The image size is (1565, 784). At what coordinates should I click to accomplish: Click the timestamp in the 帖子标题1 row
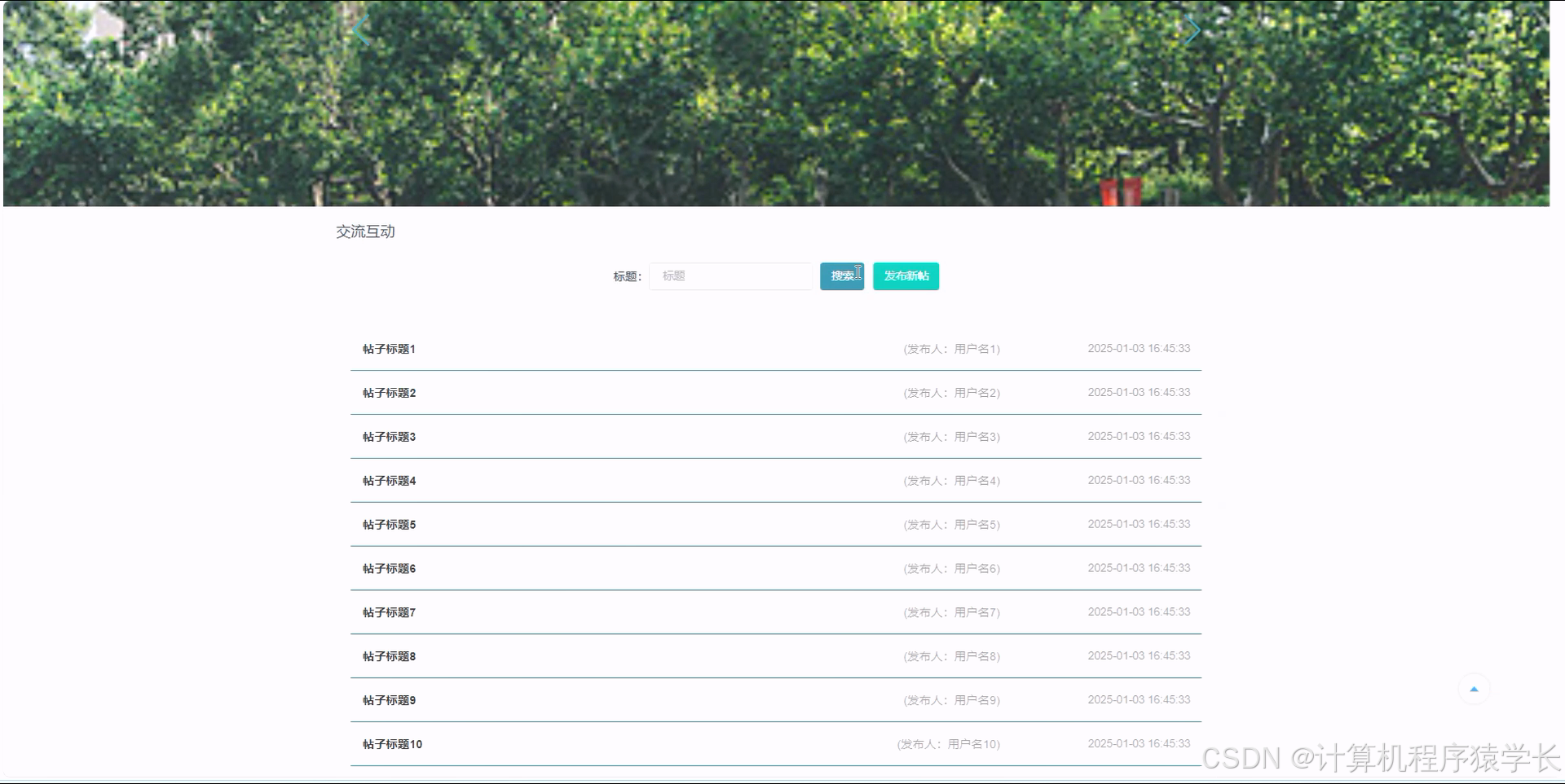(1139, 349)
